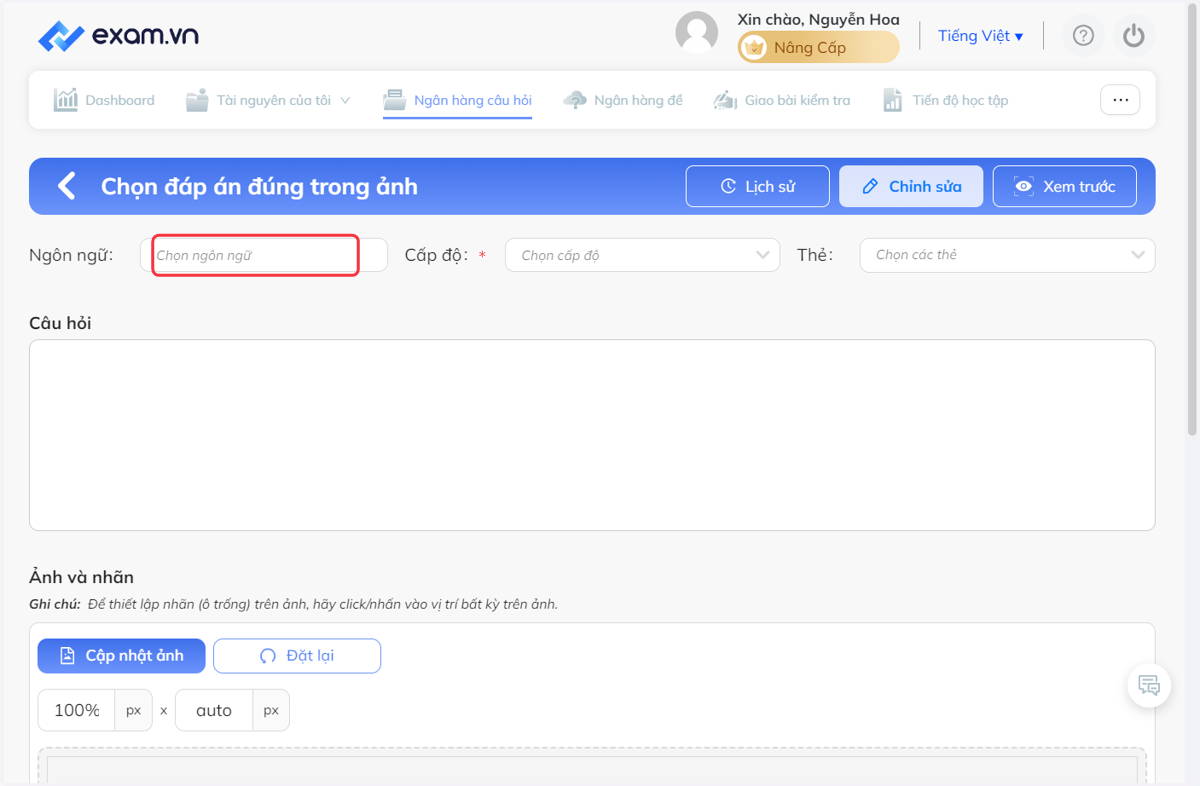The width and height of the screenshot is (1200, 786).
Task: Click the back arrow in the blue header
Action: click(66, 186)
